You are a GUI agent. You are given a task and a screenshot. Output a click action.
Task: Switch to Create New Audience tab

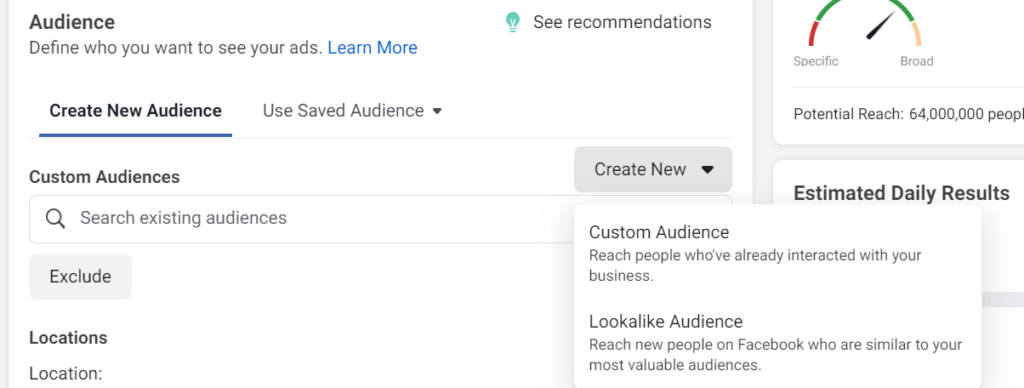point(136,111)
